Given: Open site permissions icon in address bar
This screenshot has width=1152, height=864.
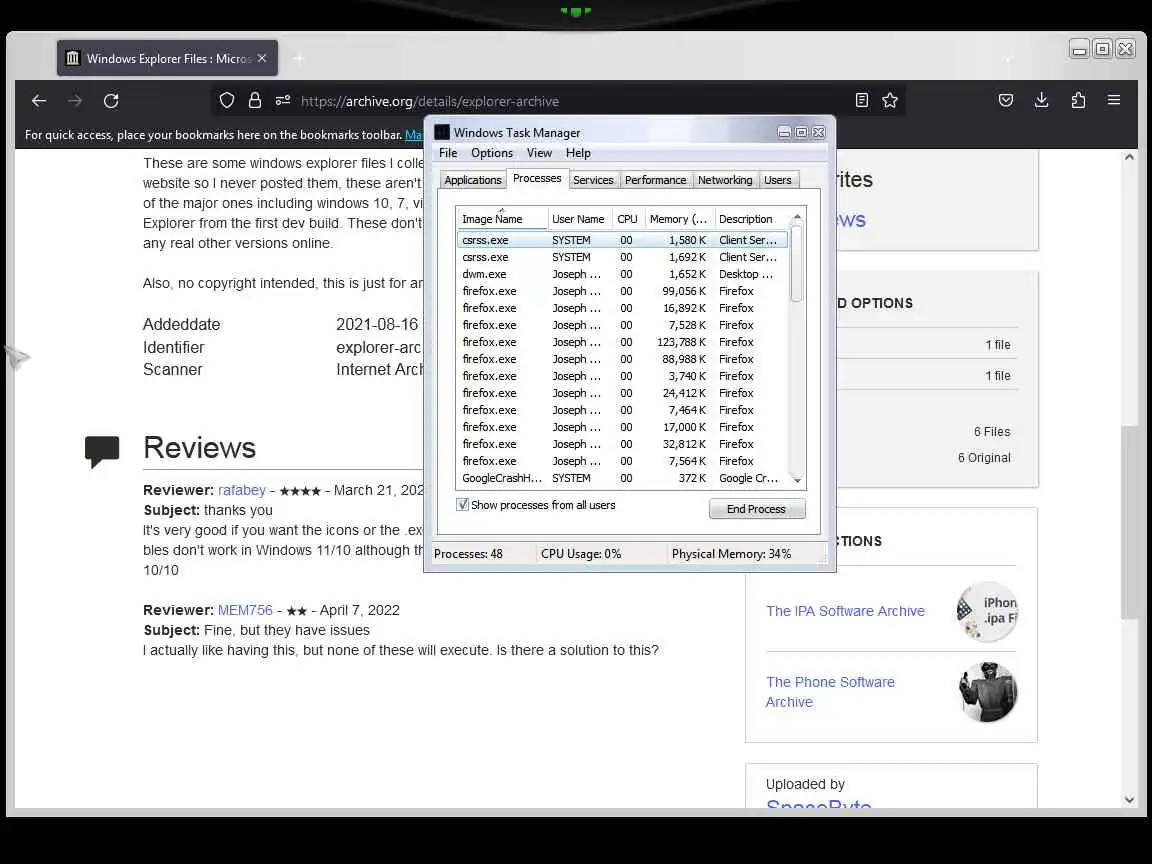Looking at the screenshot, I should (x=283, y=101).
